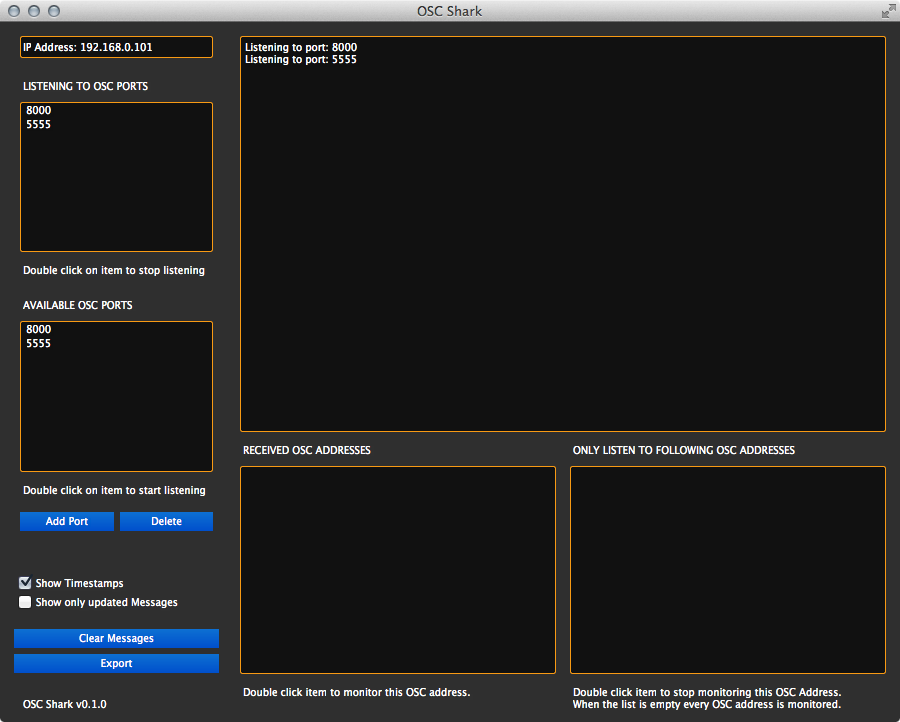Click inside Received OSC Addresses list
The width and height of the screenshot is (900, 722).
pos(398,570)
